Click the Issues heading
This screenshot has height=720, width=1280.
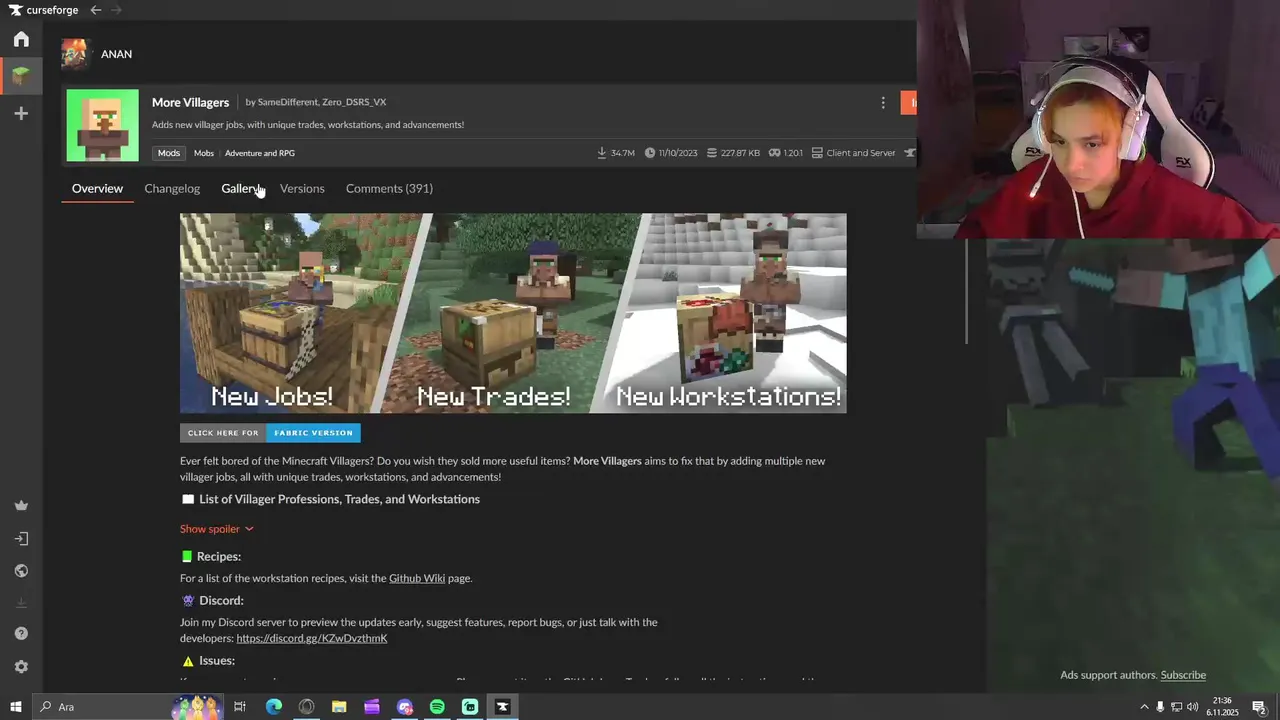(x=217, y=660)
